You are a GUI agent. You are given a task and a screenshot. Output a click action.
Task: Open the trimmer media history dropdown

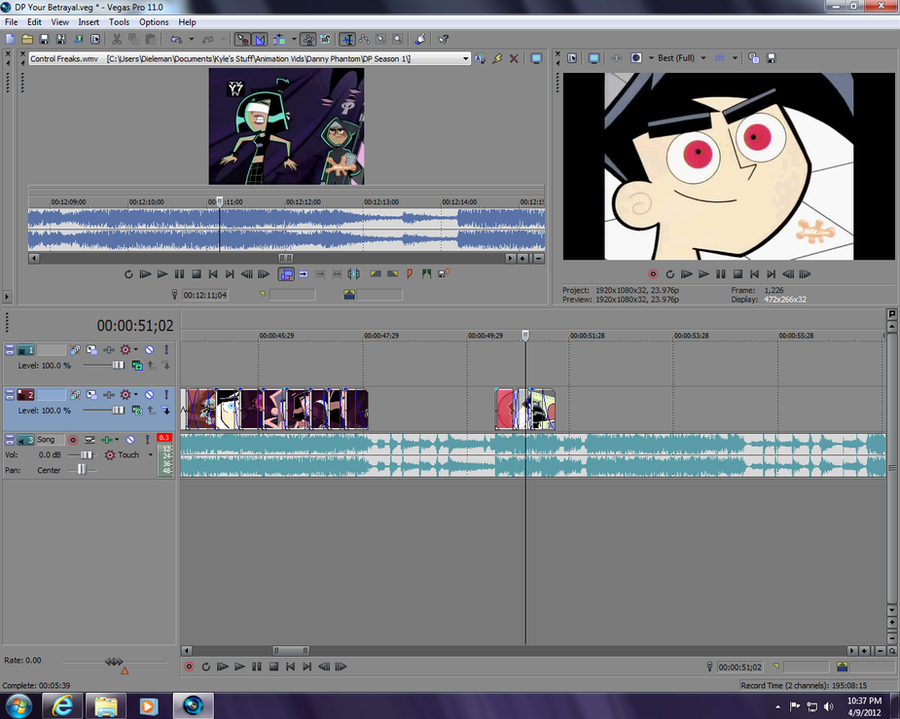click(x=465, y=59)
